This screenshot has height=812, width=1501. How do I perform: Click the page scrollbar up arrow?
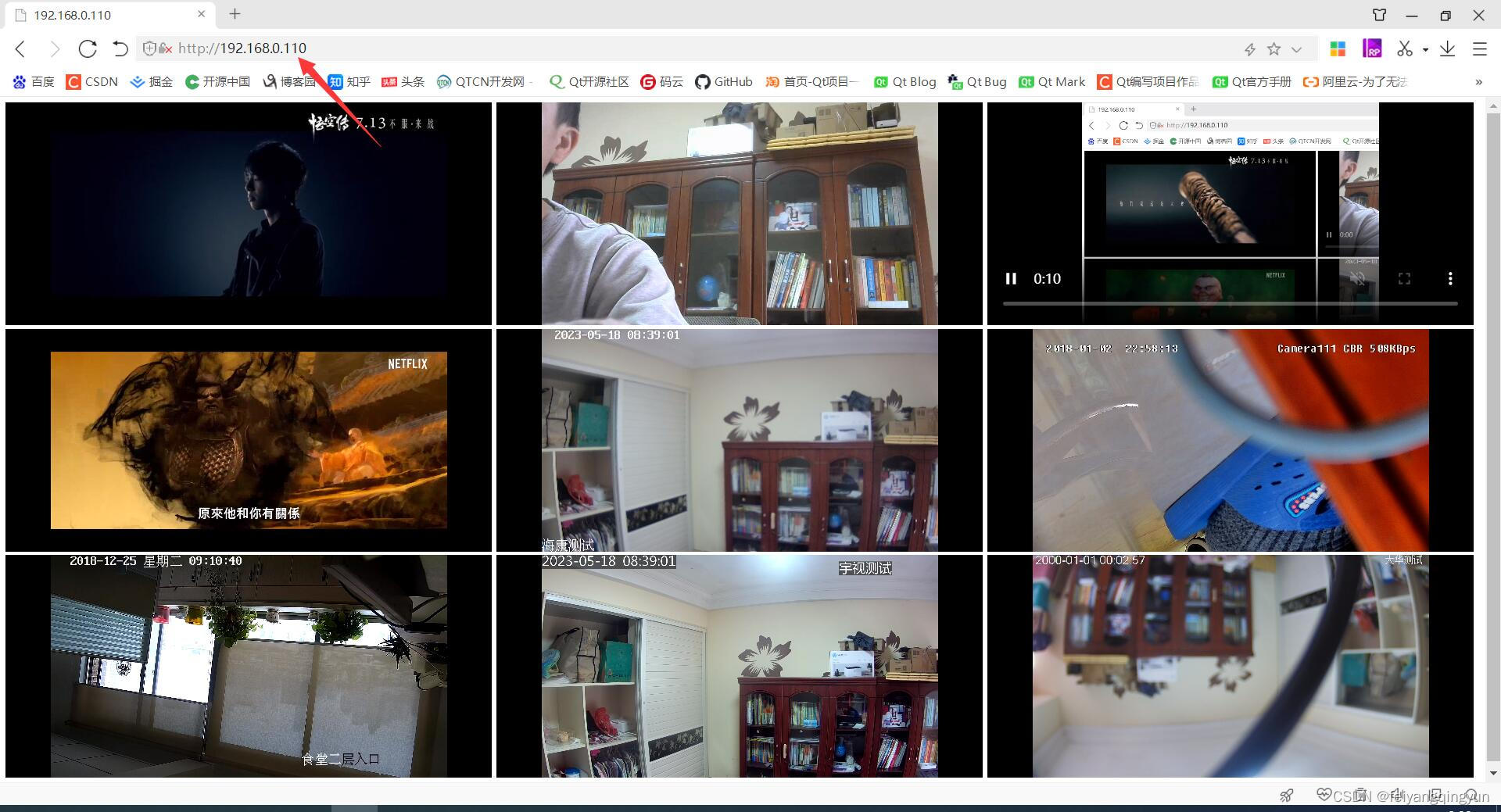coord(1493,105)
